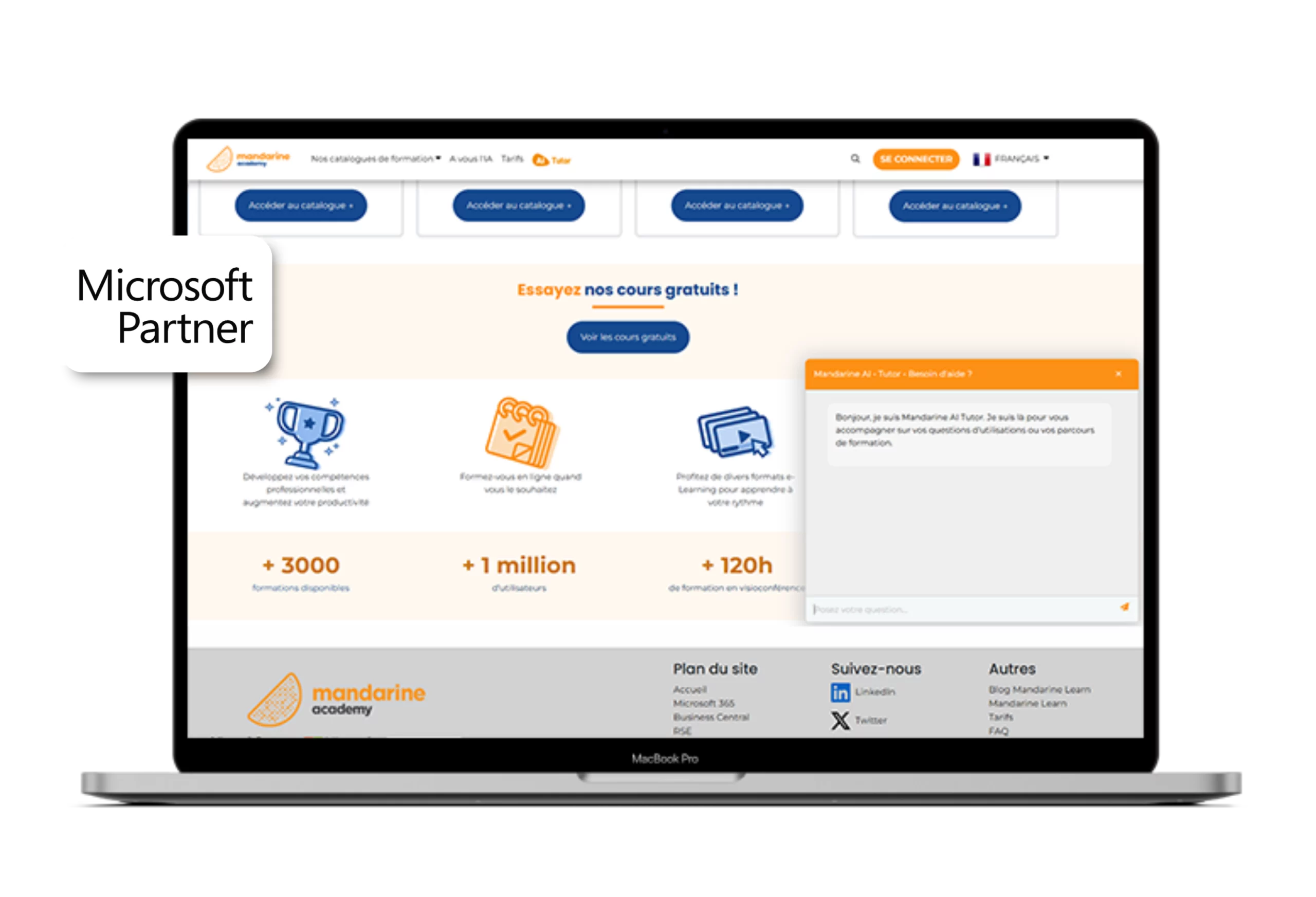Click the X Twitter icon in footer
The image size is (1316, 897).
pos(840,720)
